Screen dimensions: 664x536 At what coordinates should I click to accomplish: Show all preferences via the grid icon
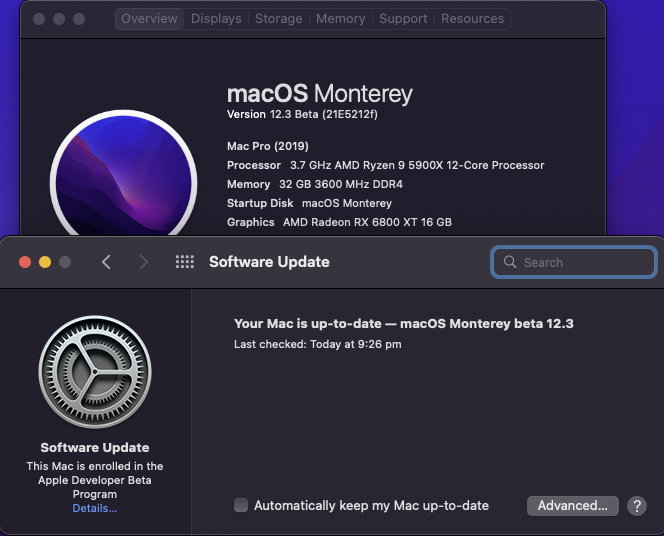click(x=185, y=262)
